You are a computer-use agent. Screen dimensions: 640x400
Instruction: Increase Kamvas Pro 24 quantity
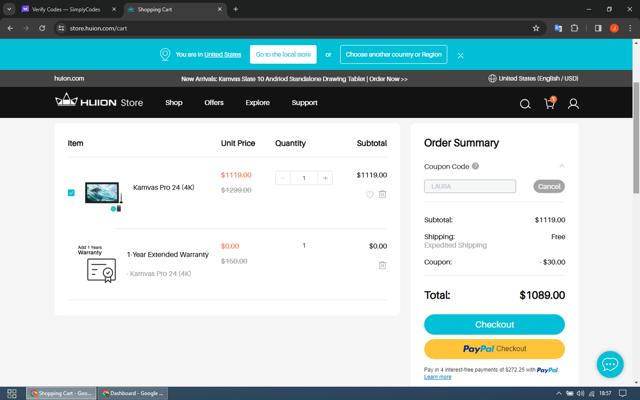click(x=325, y=178)
